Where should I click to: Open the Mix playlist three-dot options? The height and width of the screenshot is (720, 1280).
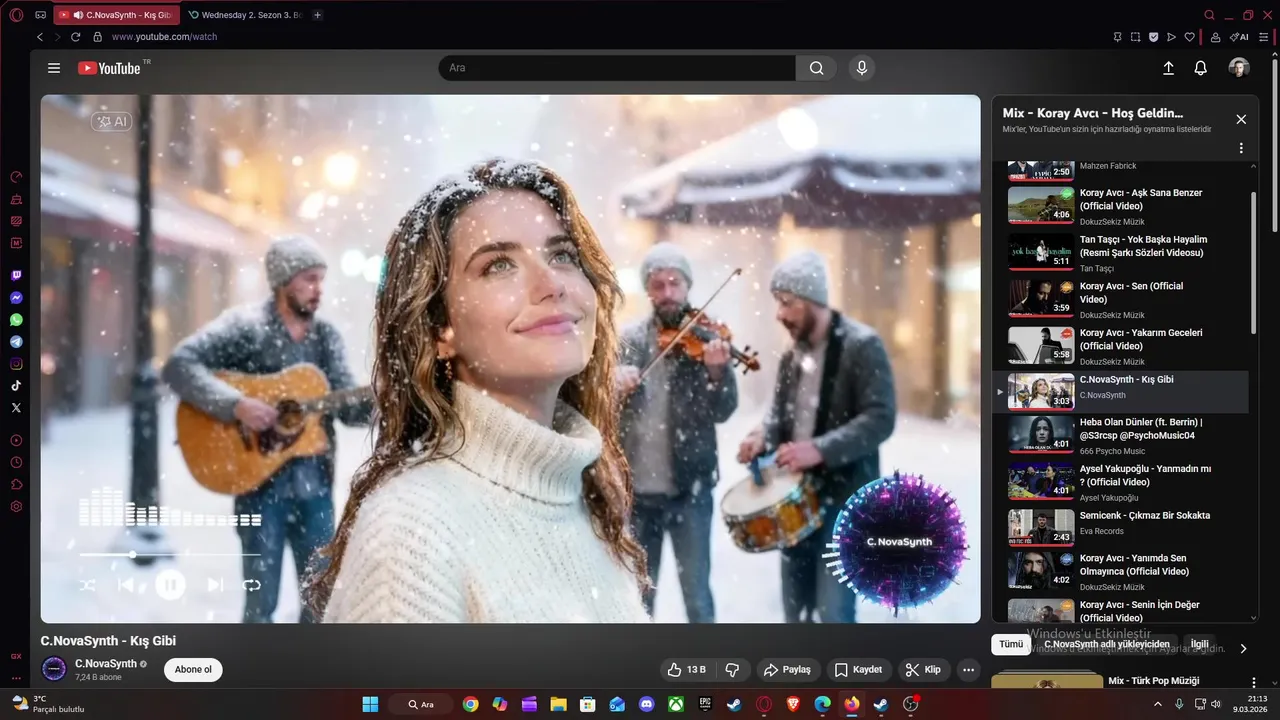(x=1241, y=148)
